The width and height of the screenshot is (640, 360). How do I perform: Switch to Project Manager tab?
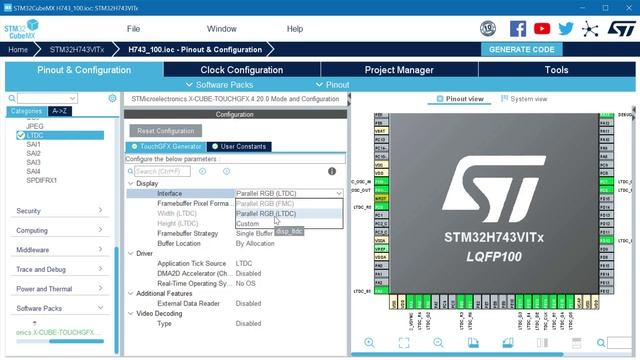point(399,70)
